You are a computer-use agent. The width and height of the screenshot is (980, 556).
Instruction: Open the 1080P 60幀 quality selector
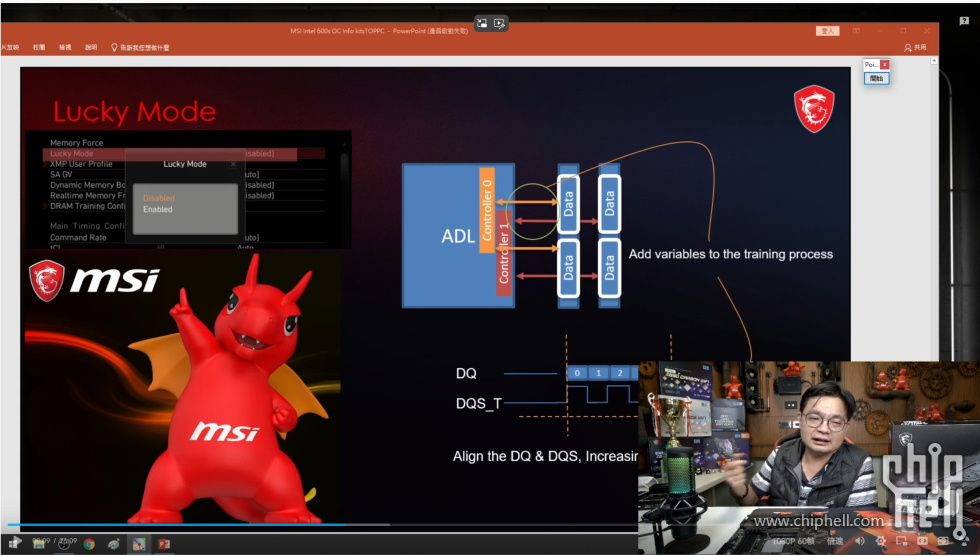(x=794, y=541)
